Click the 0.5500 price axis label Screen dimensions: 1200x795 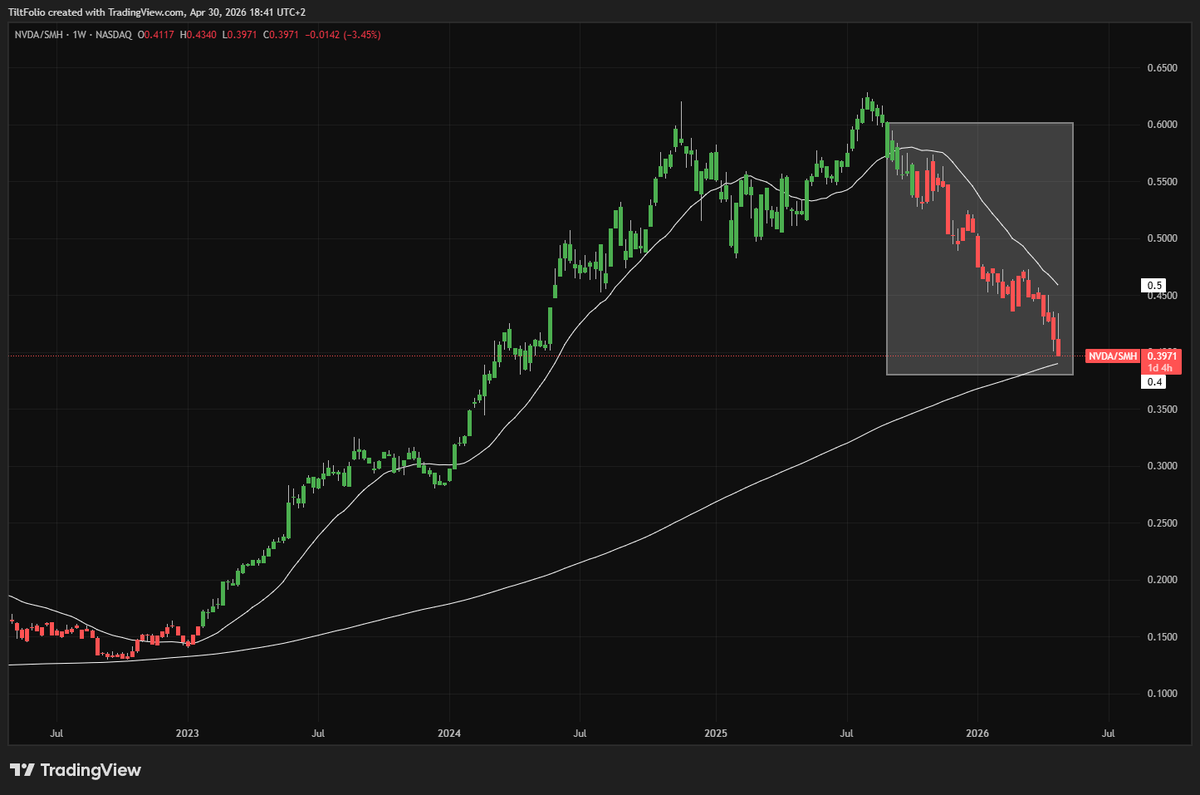pos(1161,182)
